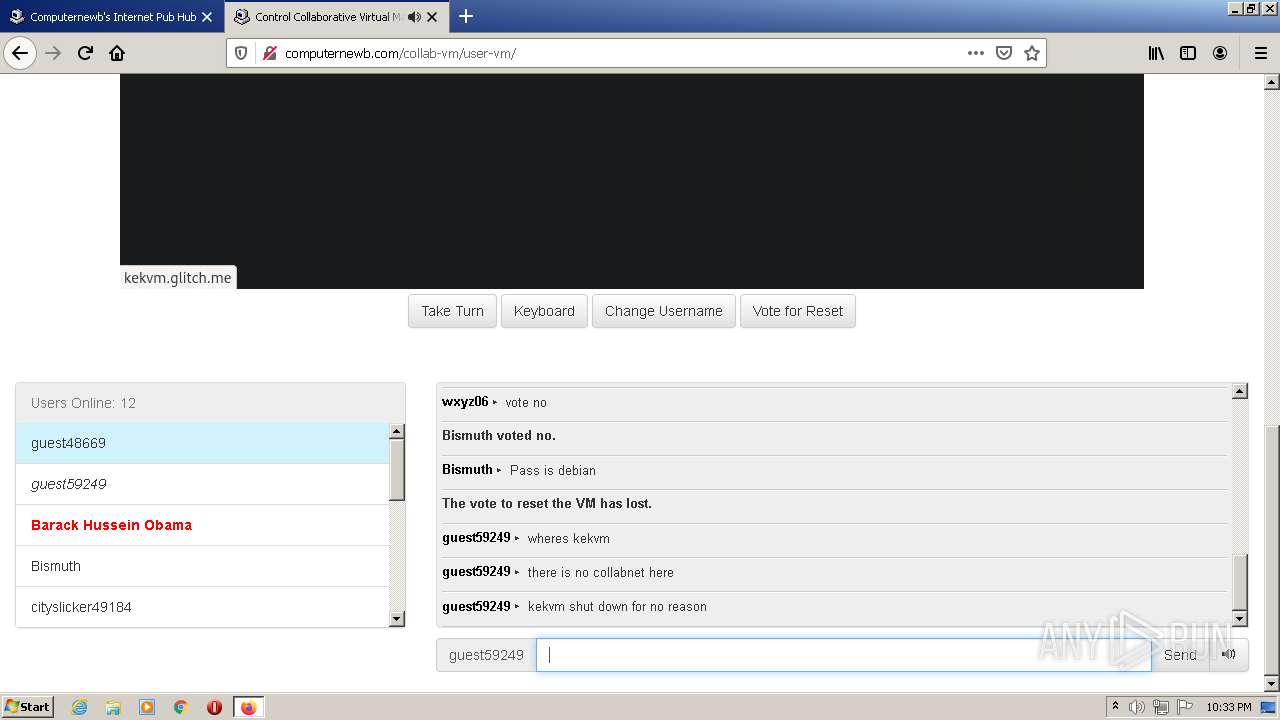
Task: Focus the chat message input box
Action: pos(843,655)
